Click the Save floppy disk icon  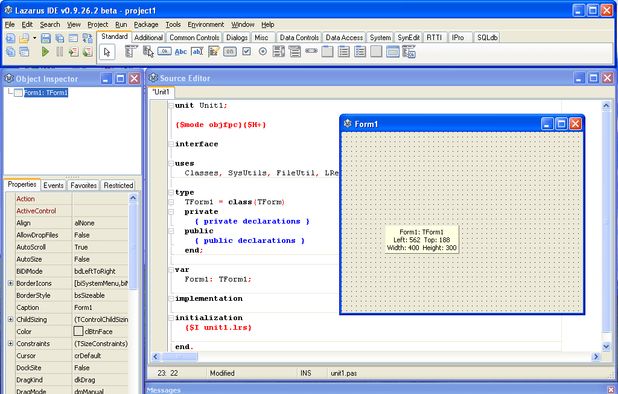pyautogui.click(x=46, y=38)
